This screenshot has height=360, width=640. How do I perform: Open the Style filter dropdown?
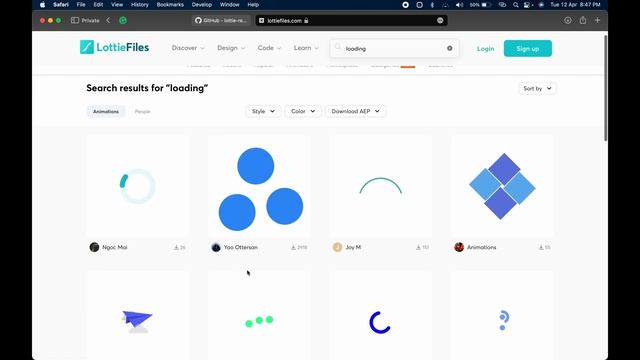263,111
